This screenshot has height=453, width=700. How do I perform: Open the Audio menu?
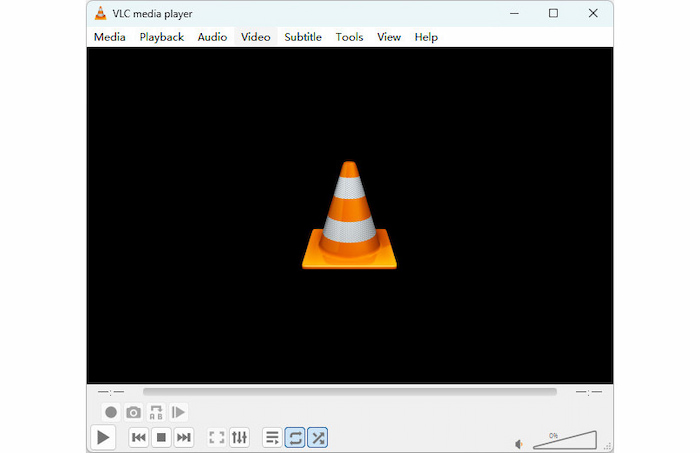coord(212,37)
